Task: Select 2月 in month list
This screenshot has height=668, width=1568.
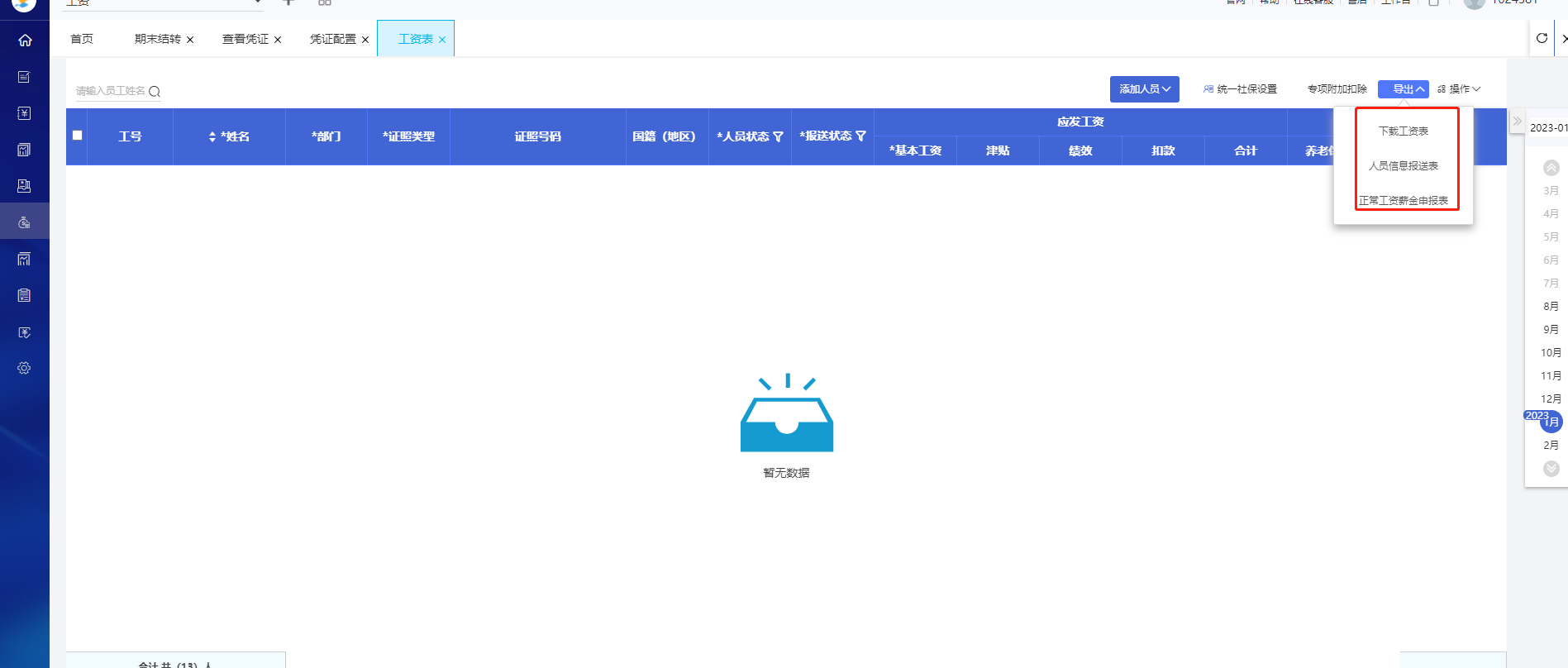Action: tap(1551, 446)
